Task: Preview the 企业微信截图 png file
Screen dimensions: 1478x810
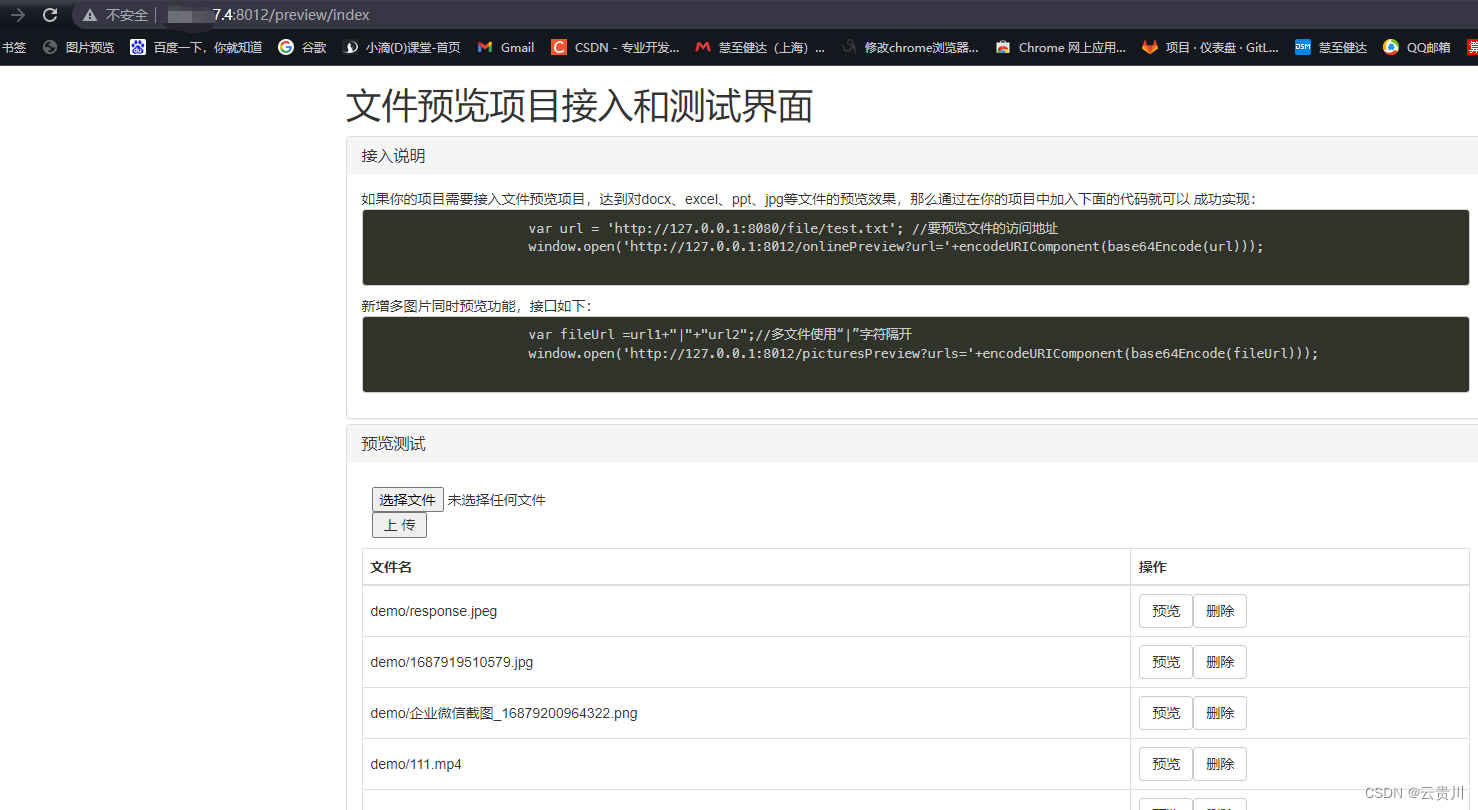Action: coord(1165,712)
